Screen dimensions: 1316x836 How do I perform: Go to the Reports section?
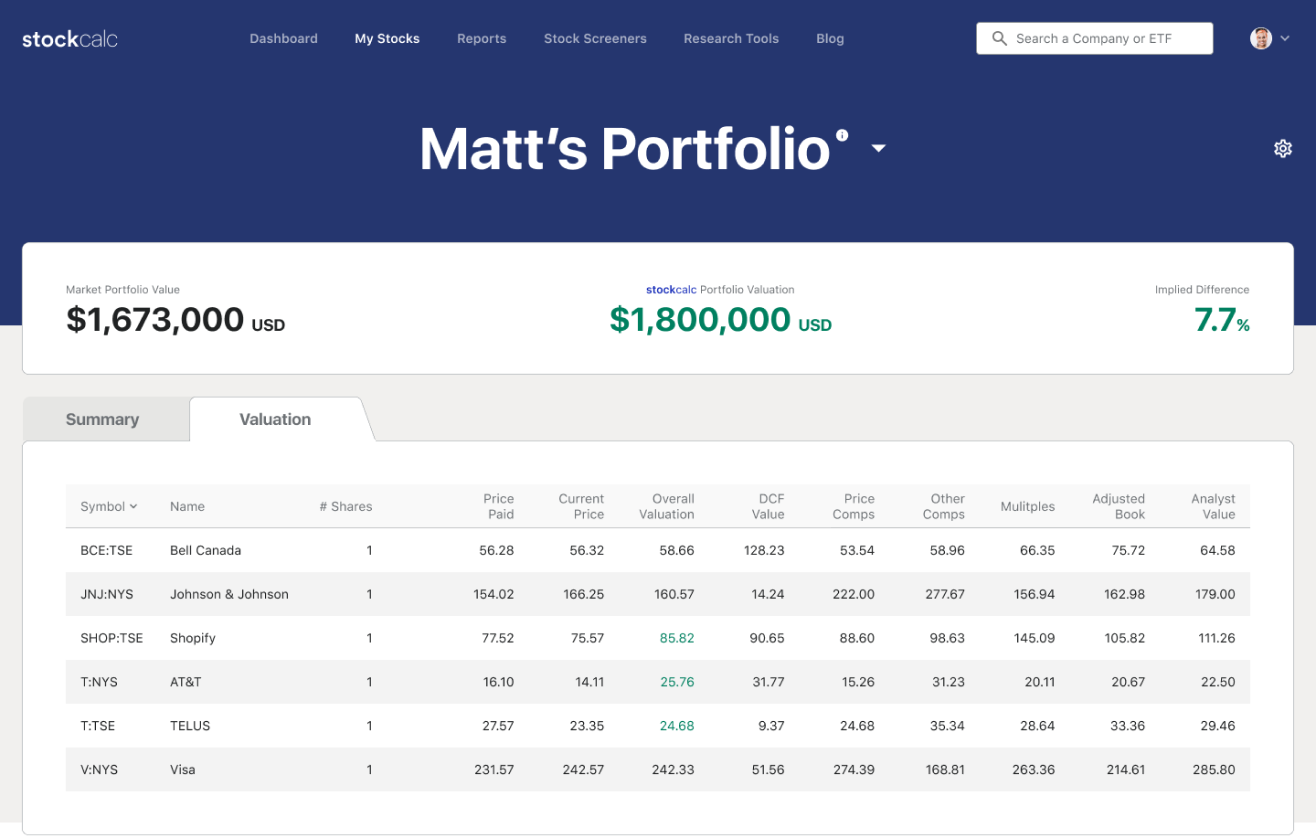click(481, 38)
